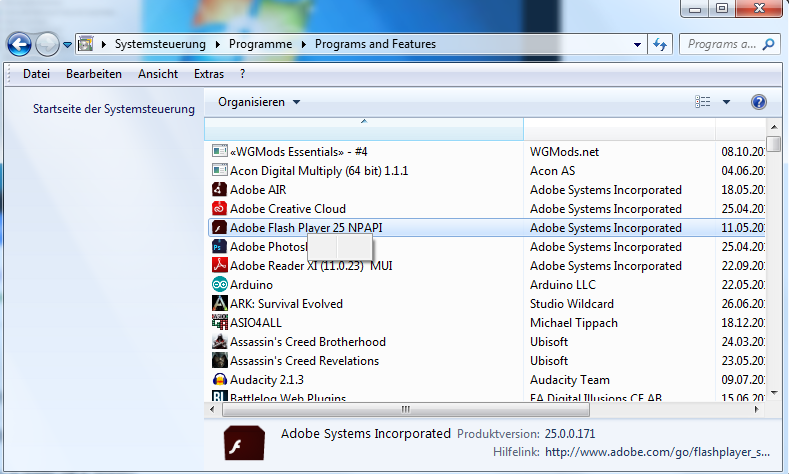
Task: Open the view options dropdown arrow
Action: [726, 102]
